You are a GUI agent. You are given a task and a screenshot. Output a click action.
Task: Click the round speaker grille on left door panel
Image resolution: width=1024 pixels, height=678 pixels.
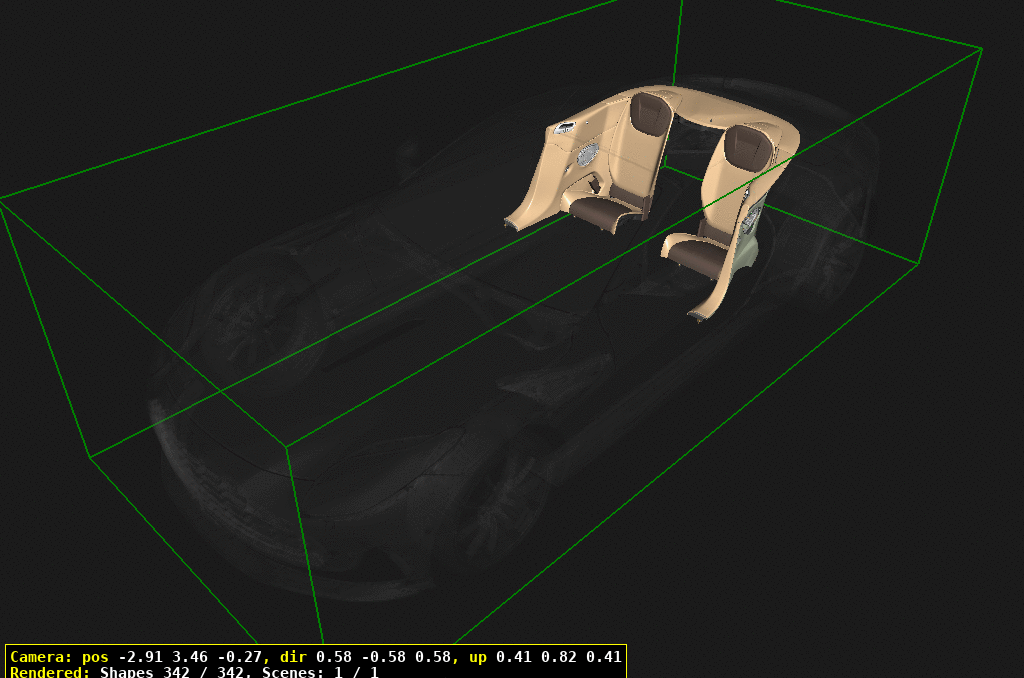587,153
